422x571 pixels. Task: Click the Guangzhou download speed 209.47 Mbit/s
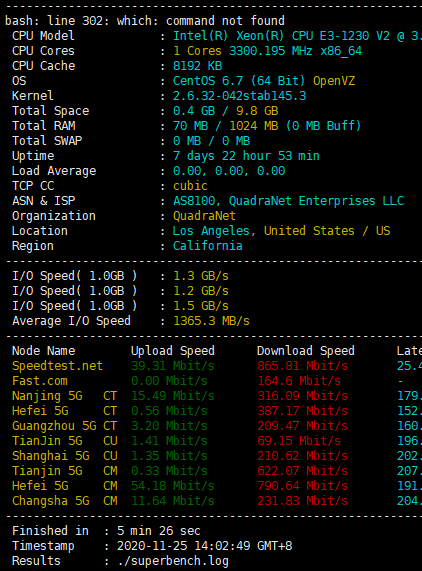302,425
